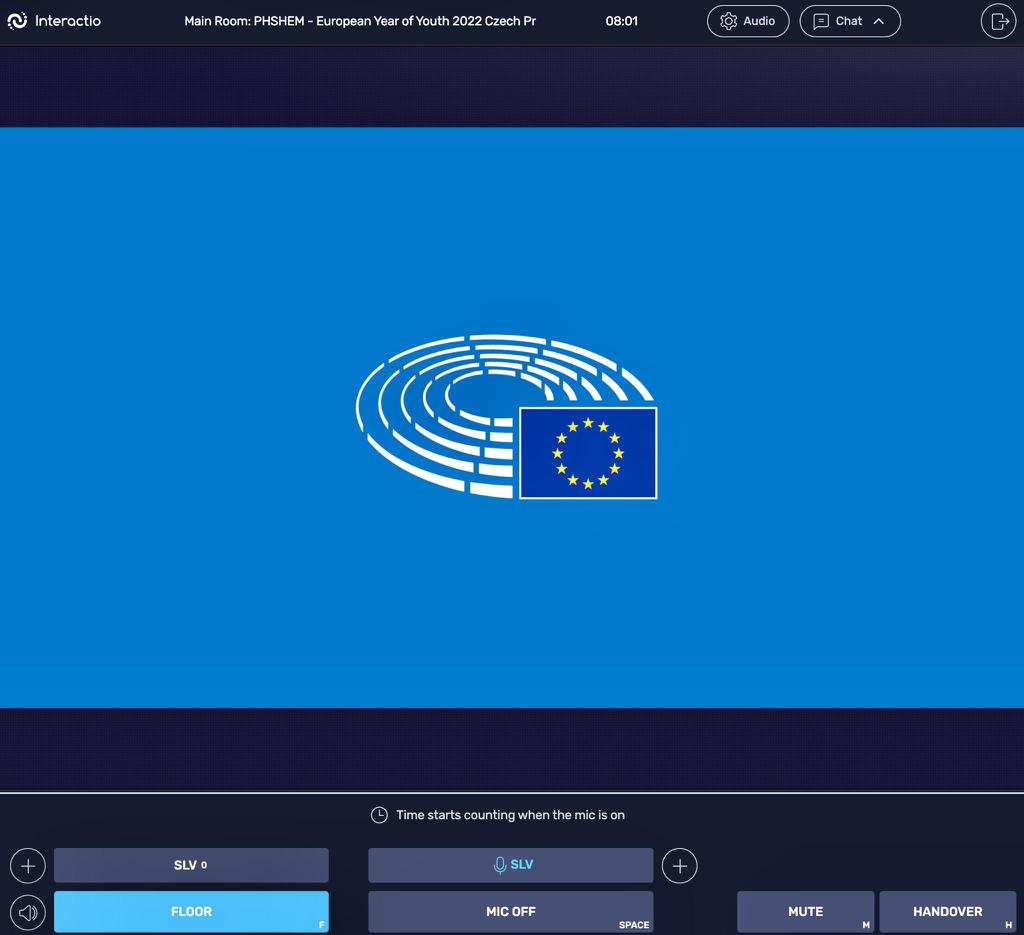Click the exit room icon
Screen dimensions: 1024x935
click(x=999, y=22)
